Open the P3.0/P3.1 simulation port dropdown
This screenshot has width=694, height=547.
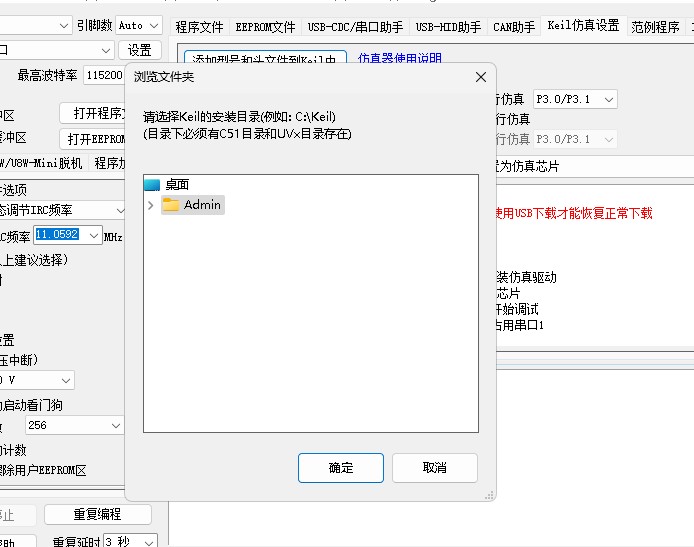coord(575,99)
